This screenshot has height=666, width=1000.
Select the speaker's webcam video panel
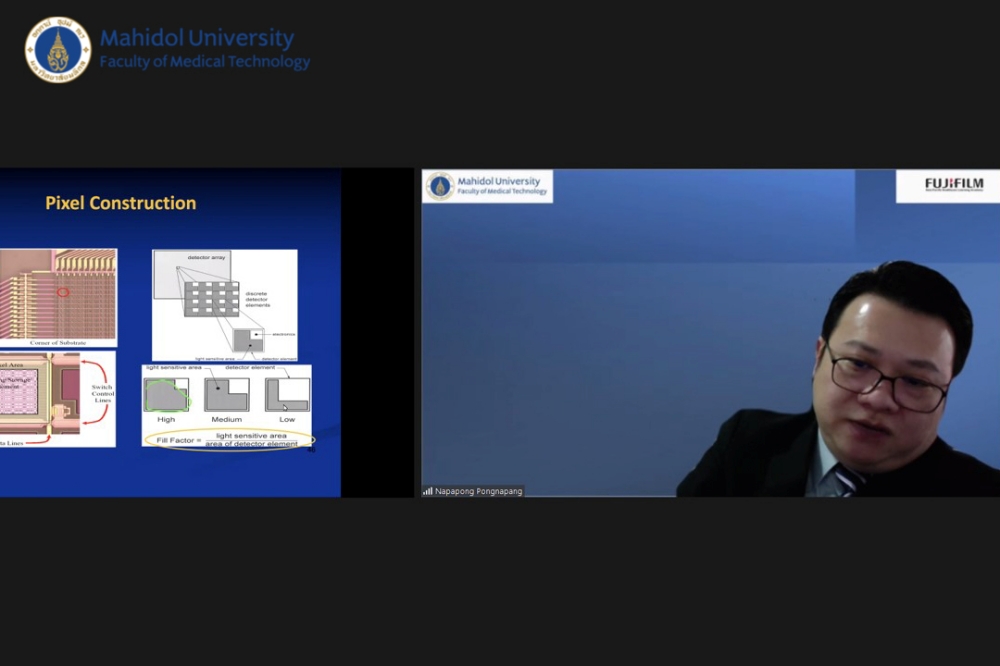click(710, 333)
